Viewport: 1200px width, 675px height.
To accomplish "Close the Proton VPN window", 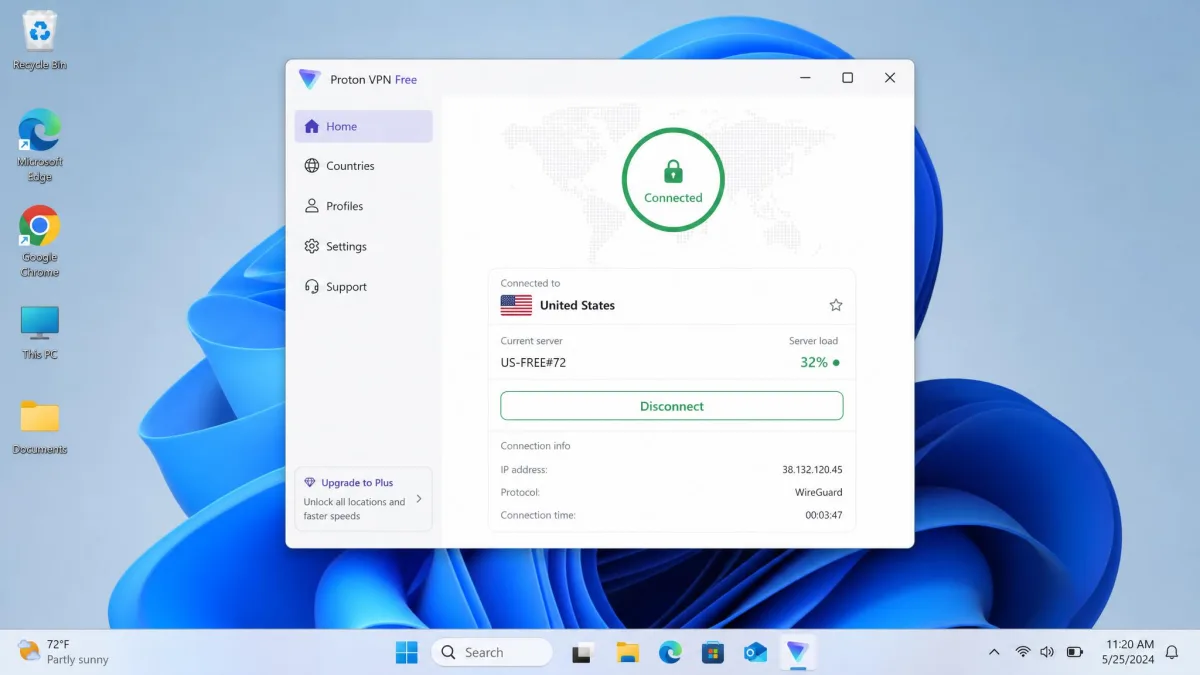I will [889, 78].
